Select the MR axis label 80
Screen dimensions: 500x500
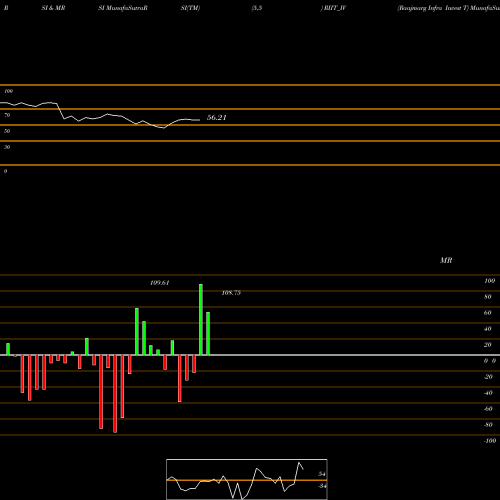488,297
